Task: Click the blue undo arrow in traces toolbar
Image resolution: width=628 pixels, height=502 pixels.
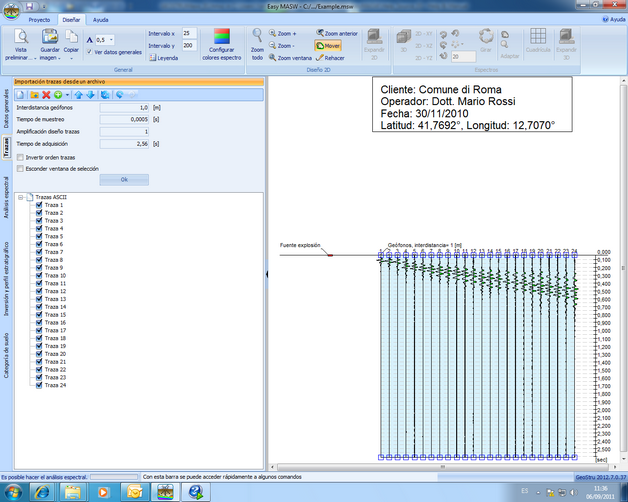Action: [119, 95]
